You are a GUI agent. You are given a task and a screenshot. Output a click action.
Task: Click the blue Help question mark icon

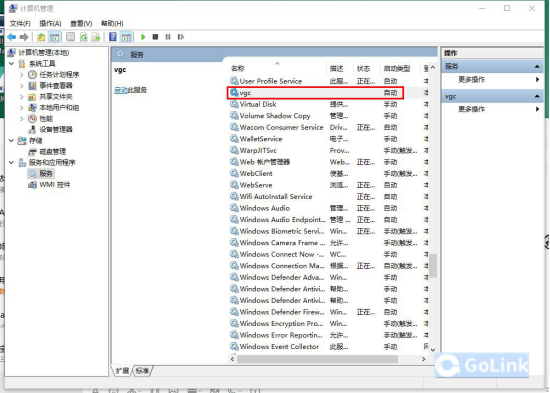pos(113,36)
